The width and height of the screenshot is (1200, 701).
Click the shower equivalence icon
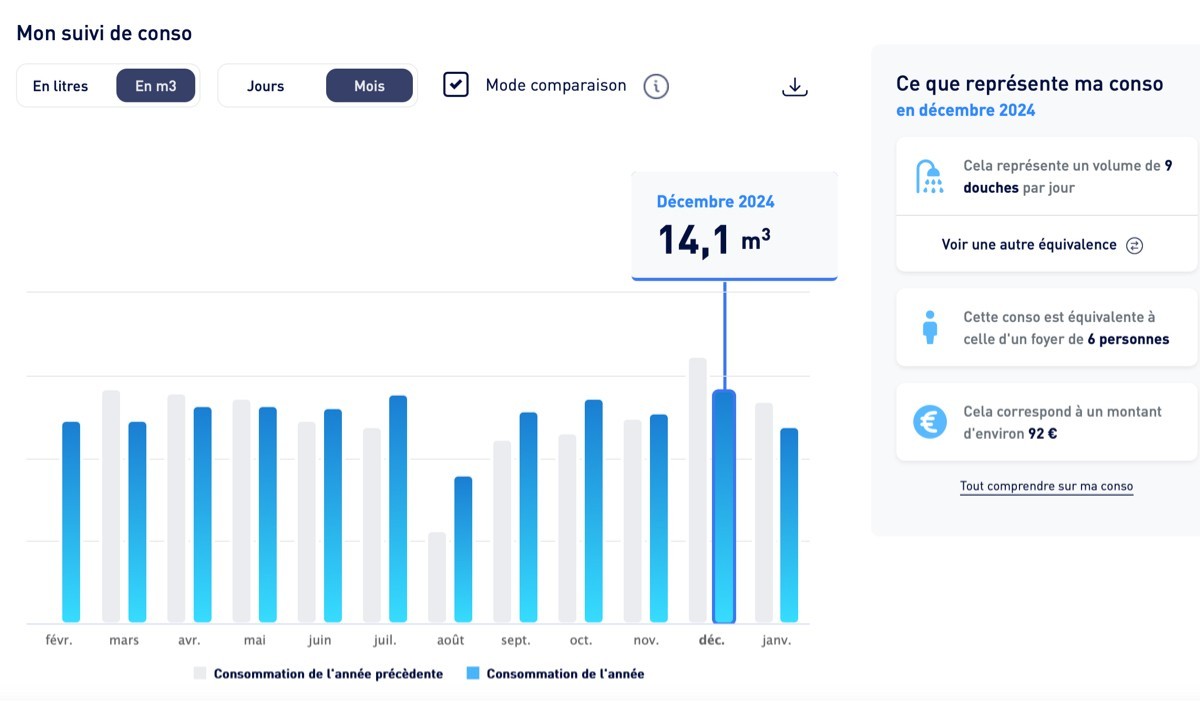click(x=930, y=177)
